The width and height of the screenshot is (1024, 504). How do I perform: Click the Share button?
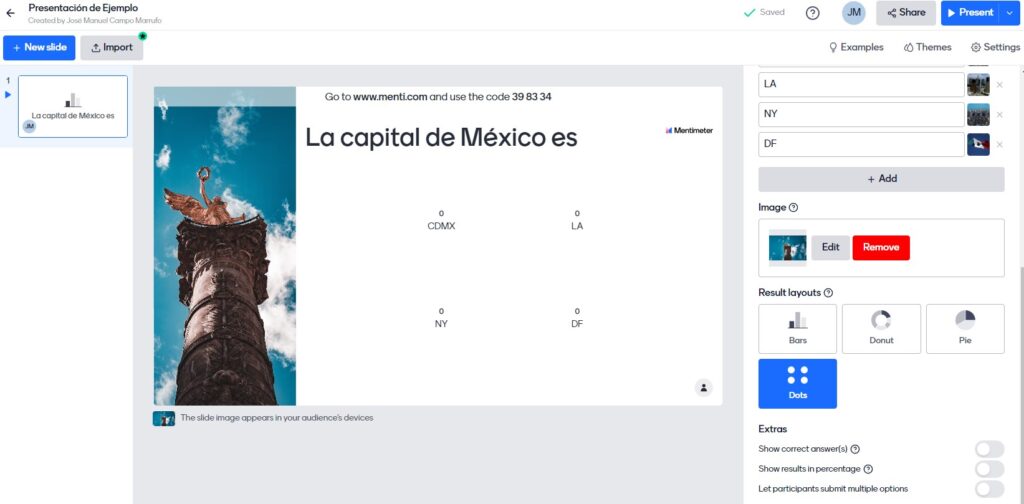(x=906, y=13)
